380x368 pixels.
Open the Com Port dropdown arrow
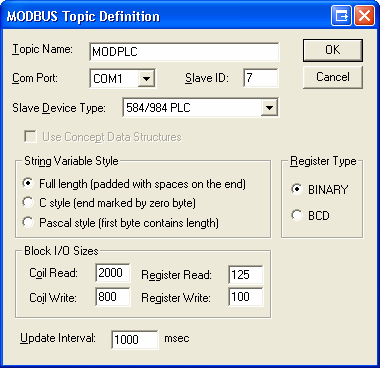point(146,79)
